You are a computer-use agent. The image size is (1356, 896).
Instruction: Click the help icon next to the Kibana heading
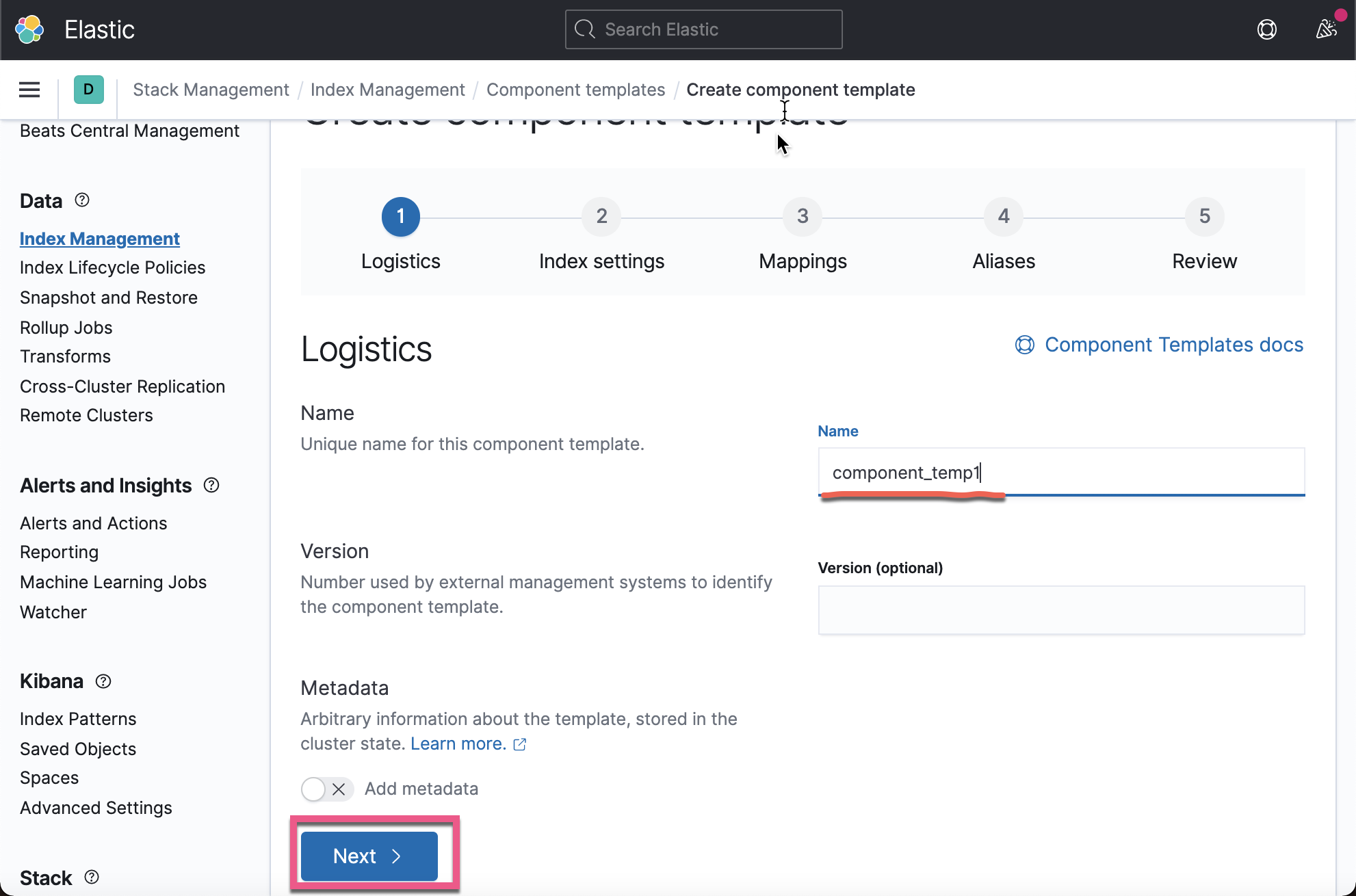(x=103, y=681)
